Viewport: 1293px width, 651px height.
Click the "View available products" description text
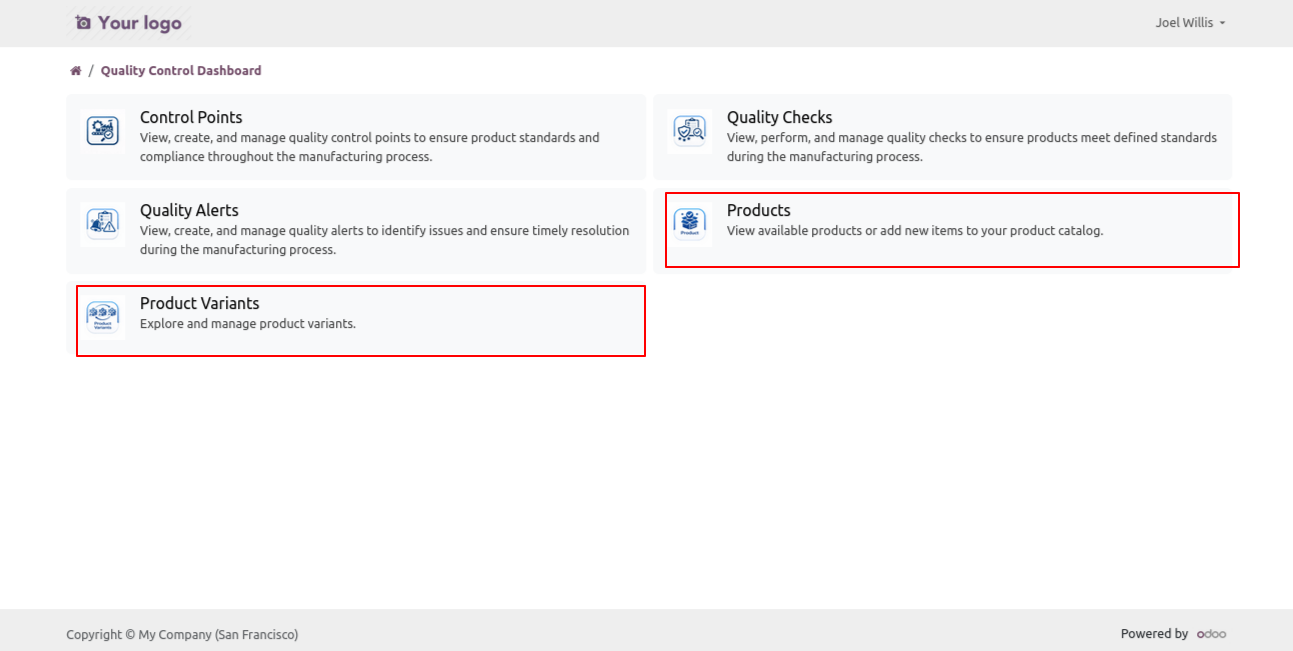(x=914, y=231)
